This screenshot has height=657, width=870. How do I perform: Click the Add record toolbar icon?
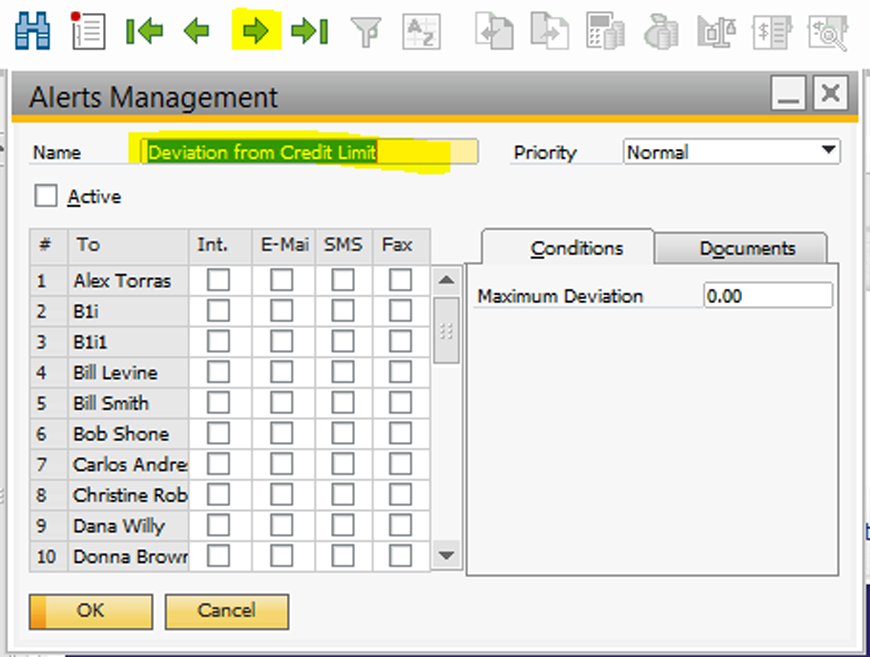(87, 30)
